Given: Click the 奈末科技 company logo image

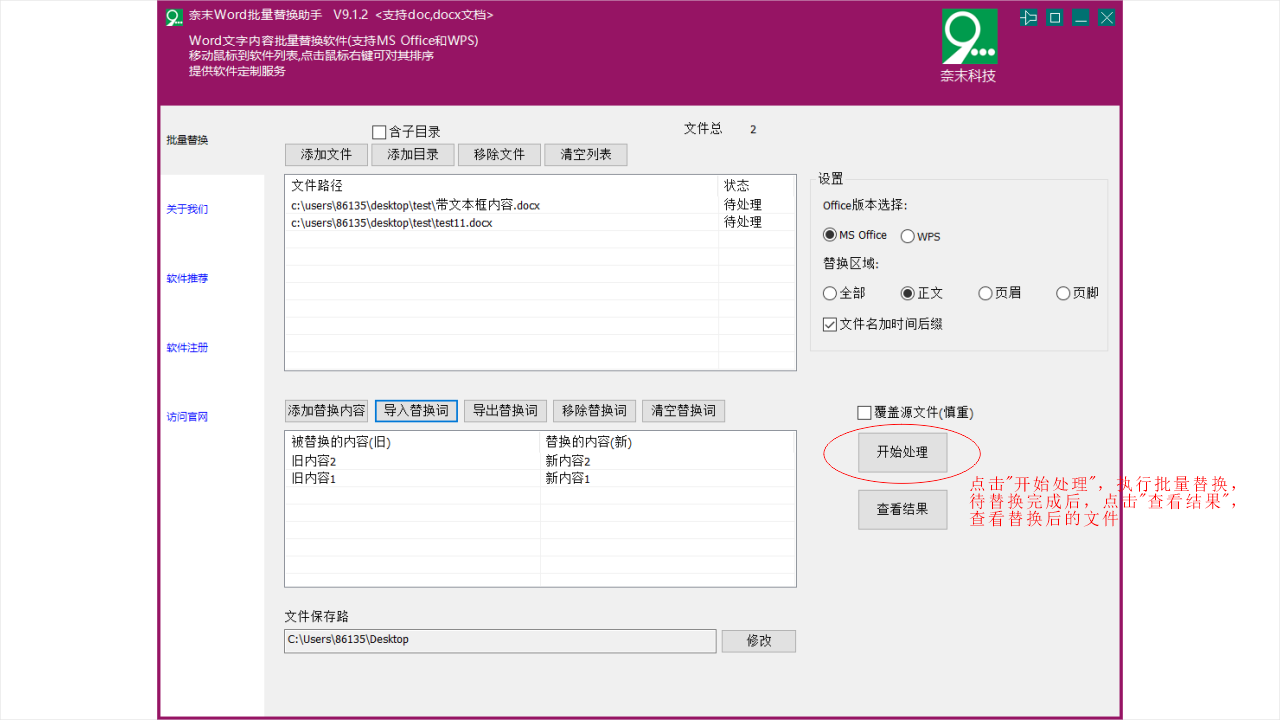Looking at the screenshot, I should pos(968,38).
